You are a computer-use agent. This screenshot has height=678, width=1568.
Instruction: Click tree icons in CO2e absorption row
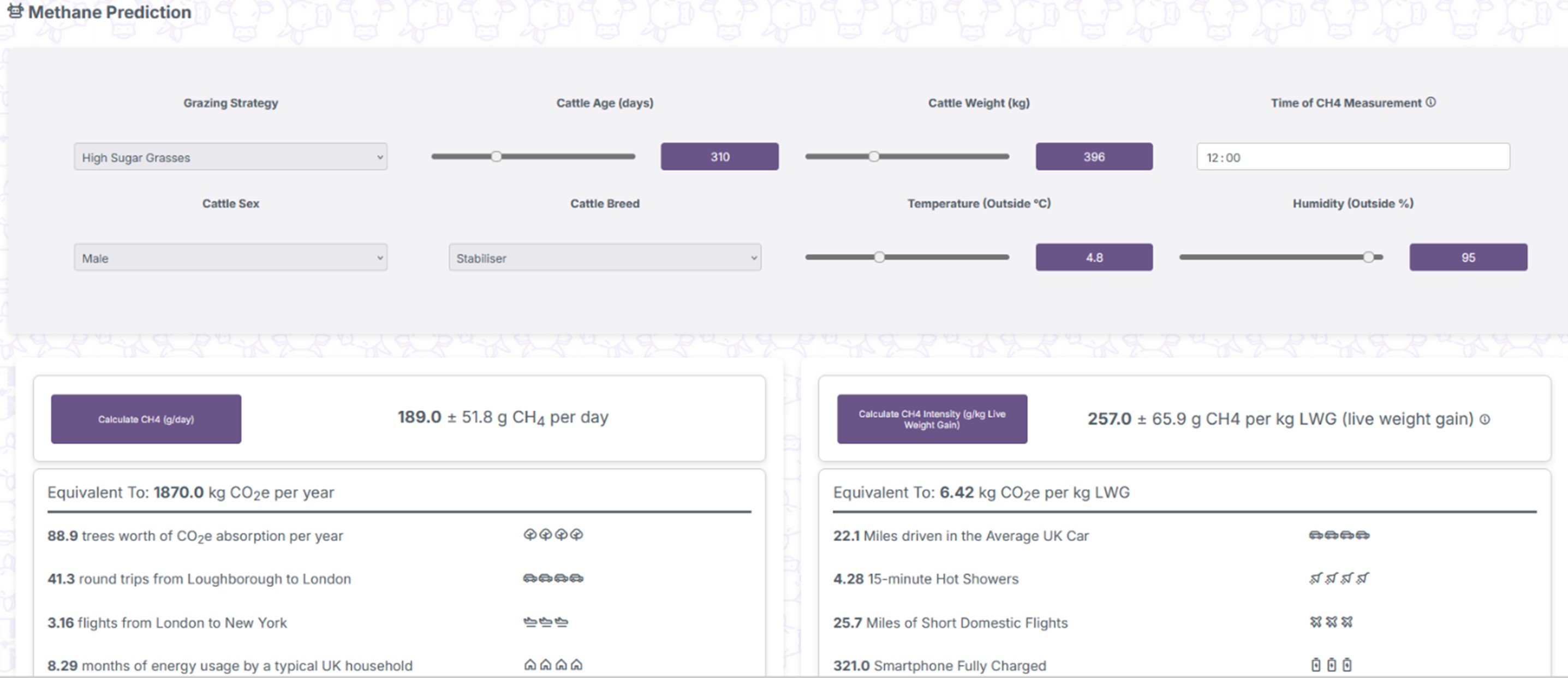[x=553, y=534]
